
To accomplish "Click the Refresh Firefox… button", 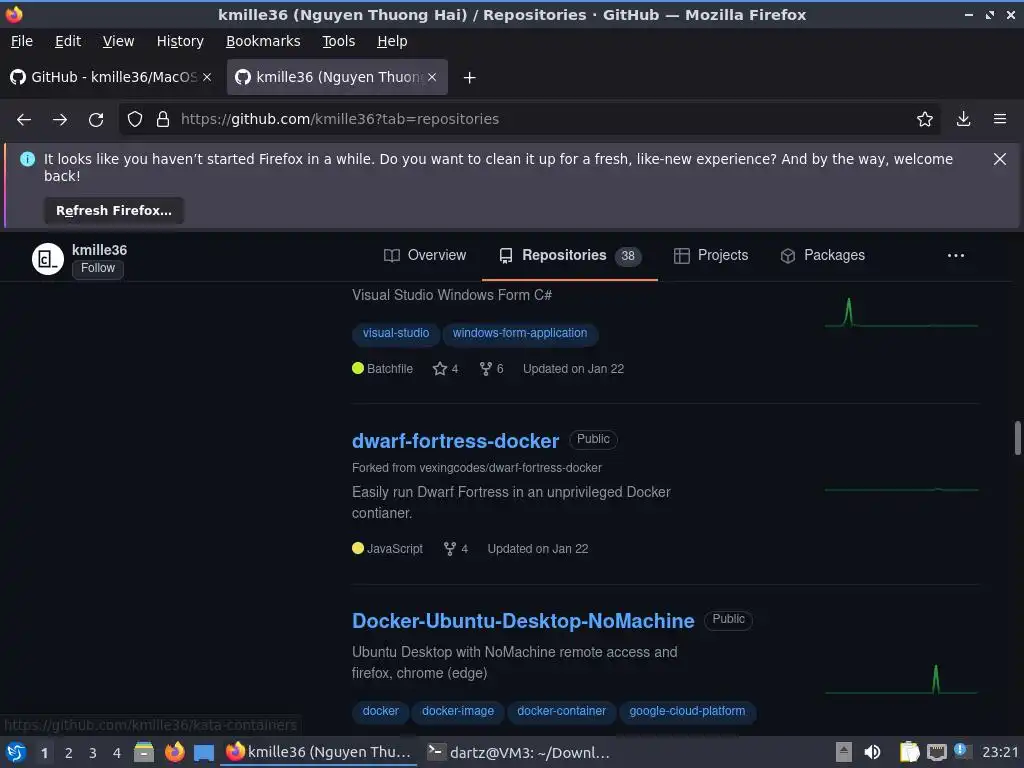I will pyautogui.click(x=114, y=210).
